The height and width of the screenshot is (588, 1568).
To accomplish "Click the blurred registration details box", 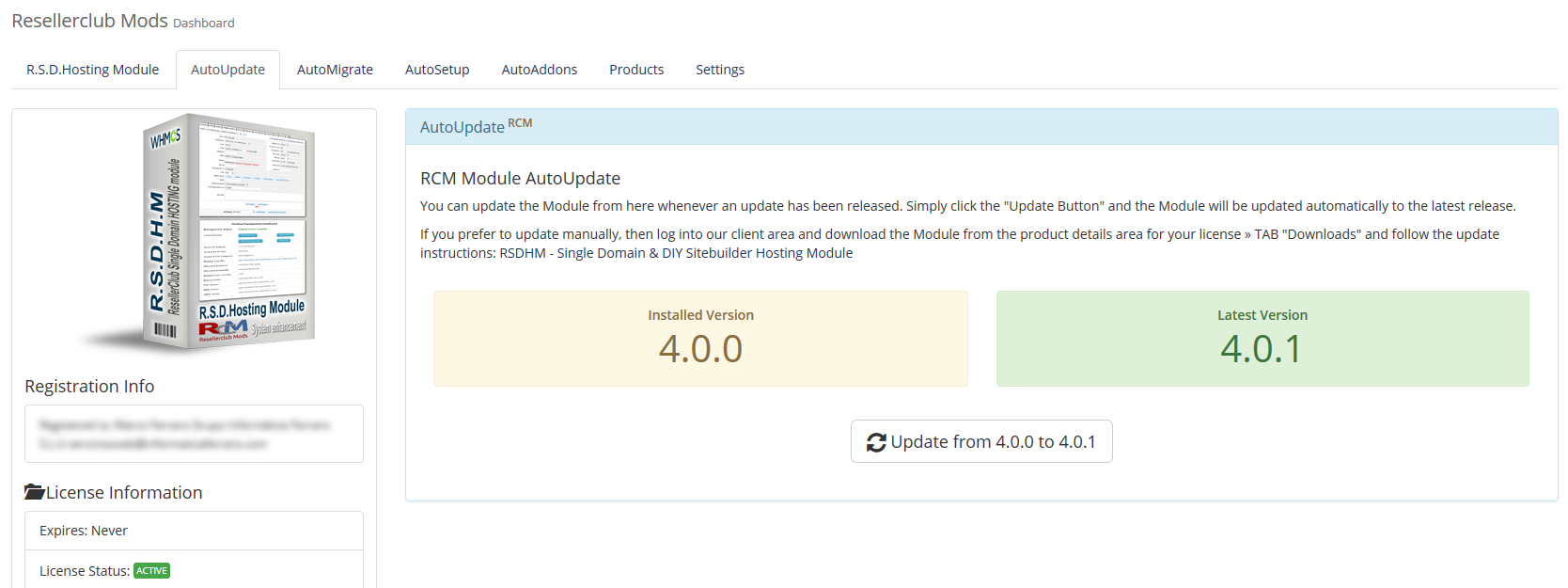I will 194,434.
